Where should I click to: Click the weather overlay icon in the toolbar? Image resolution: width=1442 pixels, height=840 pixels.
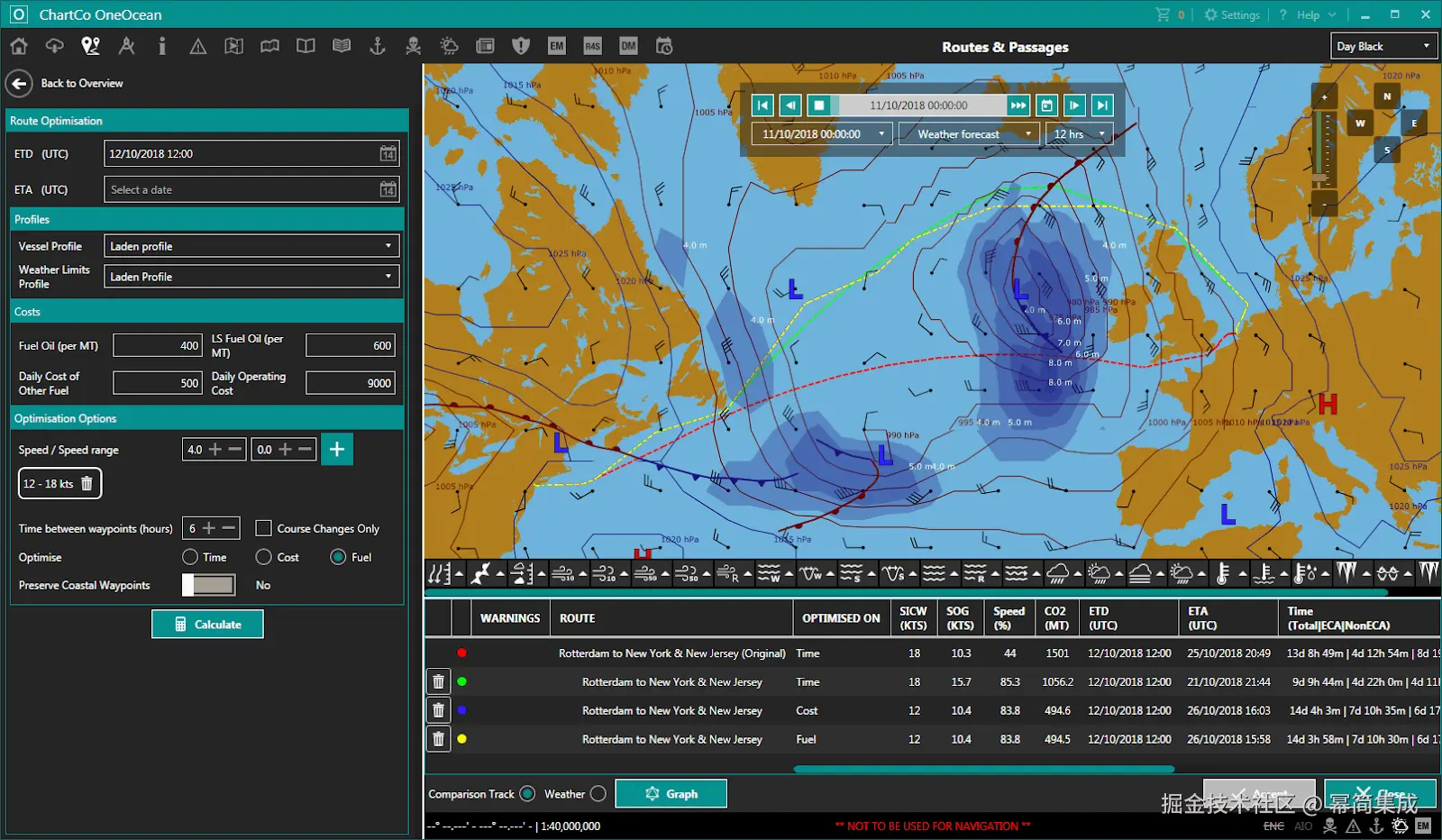click(449, 45)
